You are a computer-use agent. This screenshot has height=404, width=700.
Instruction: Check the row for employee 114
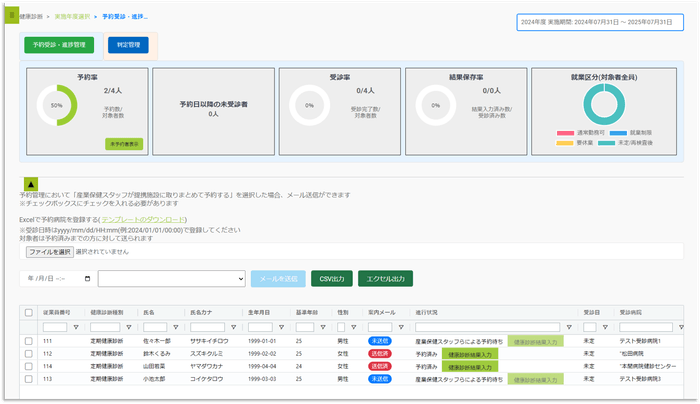[x=28, y=366]
